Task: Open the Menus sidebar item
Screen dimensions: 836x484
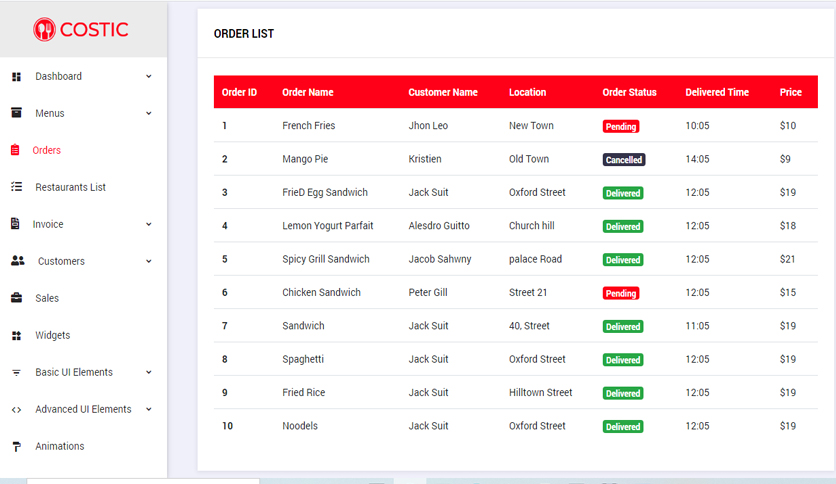Action: click(50, 113)
